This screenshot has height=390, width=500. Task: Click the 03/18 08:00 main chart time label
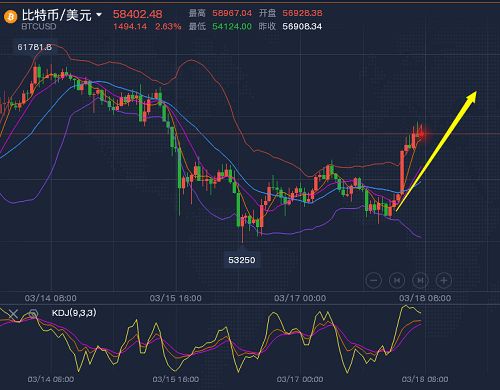[425, 298]
